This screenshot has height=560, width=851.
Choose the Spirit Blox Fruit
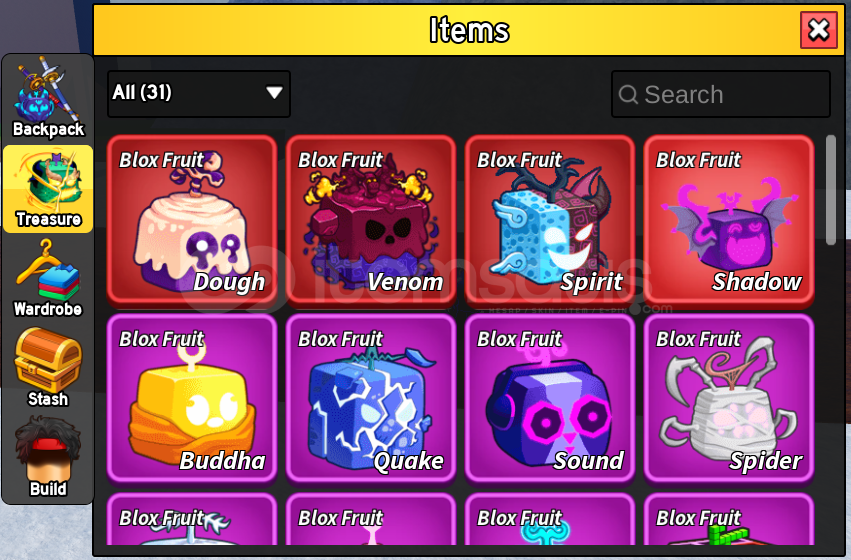click(x=550, y=219)
